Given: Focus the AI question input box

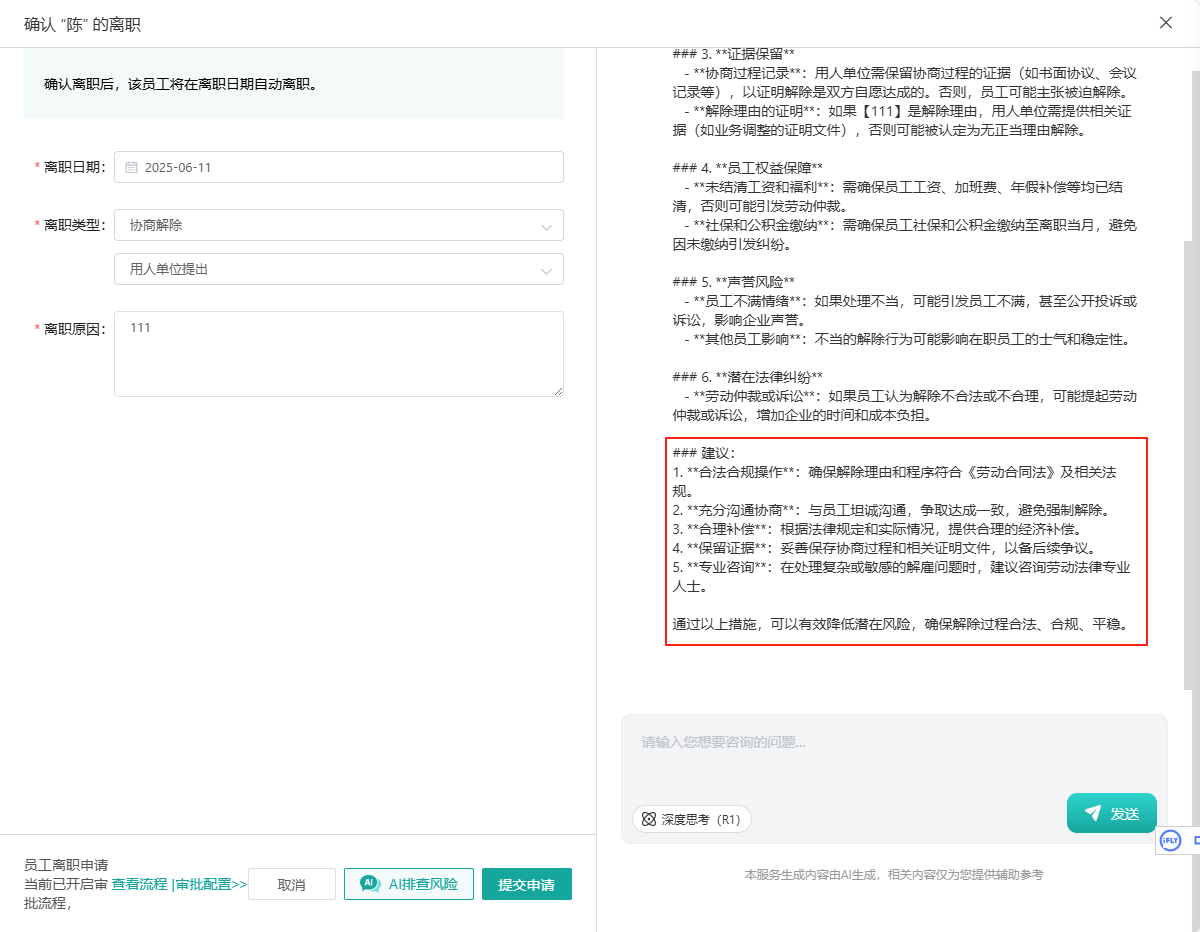Looking at the screenshot, I should [893, 755].
